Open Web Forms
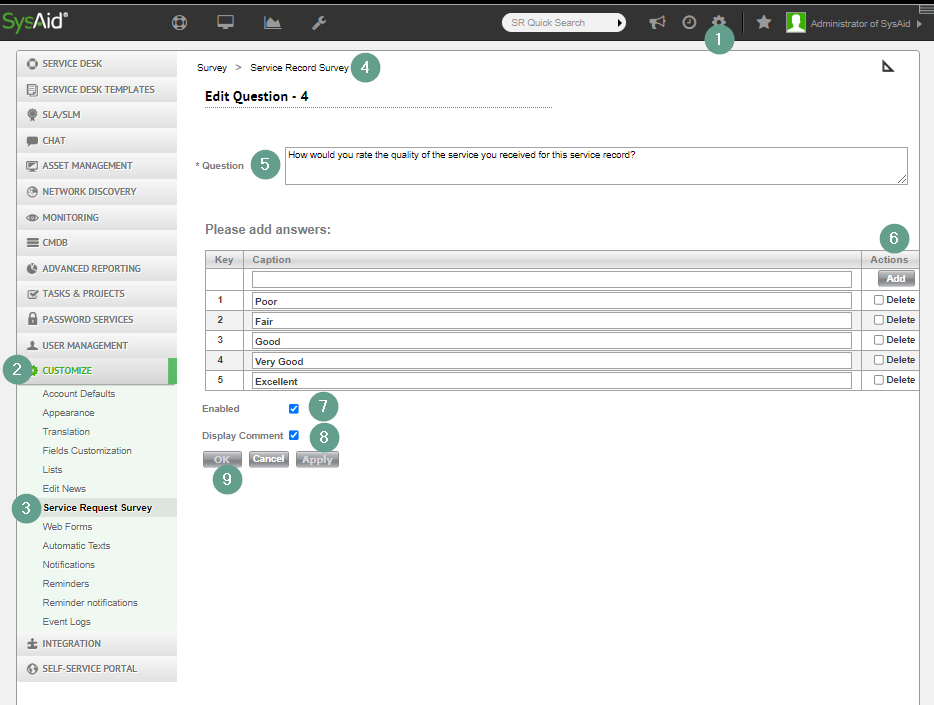The image size is (934, 705). coord(67,527)
